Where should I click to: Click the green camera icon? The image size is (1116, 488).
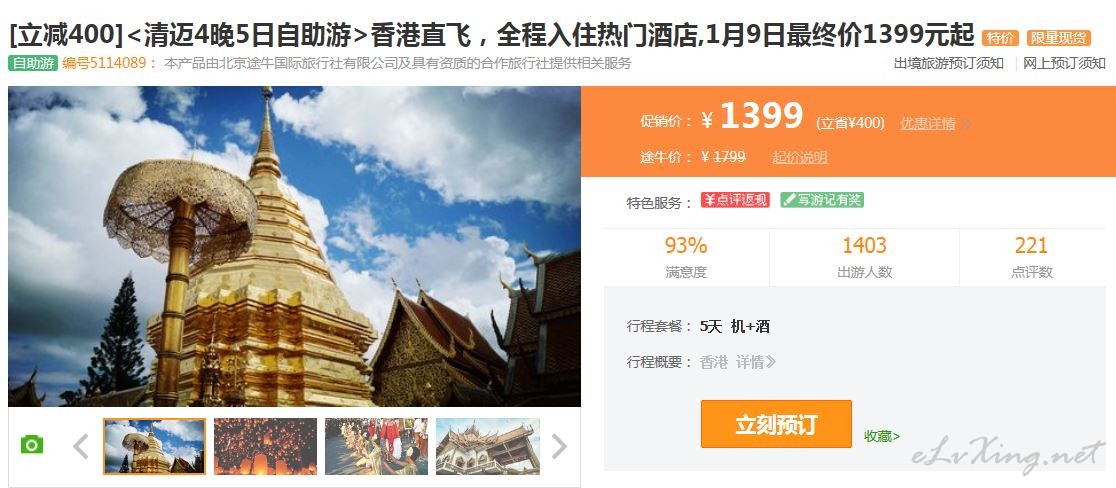(x=32, y=445)
